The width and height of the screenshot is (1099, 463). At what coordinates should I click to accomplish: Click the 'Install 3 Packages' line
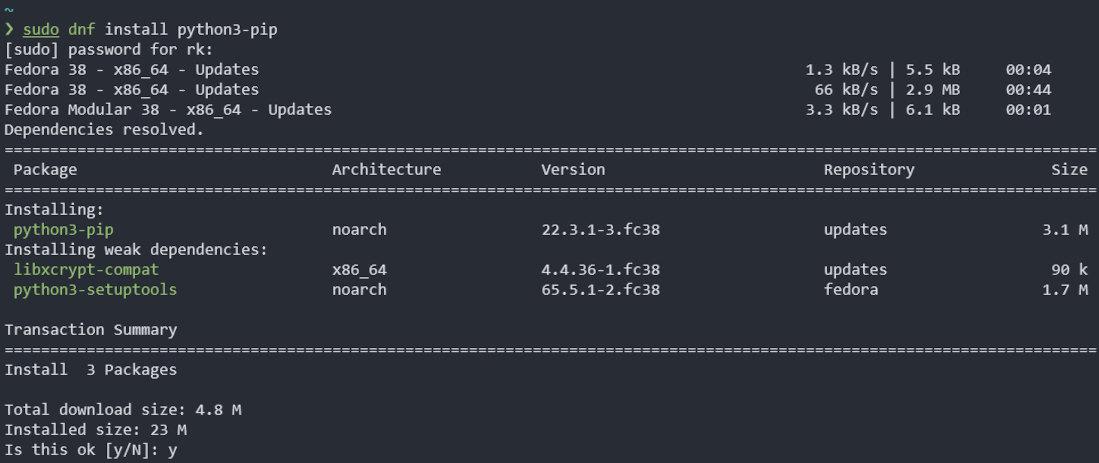[91, 370]
